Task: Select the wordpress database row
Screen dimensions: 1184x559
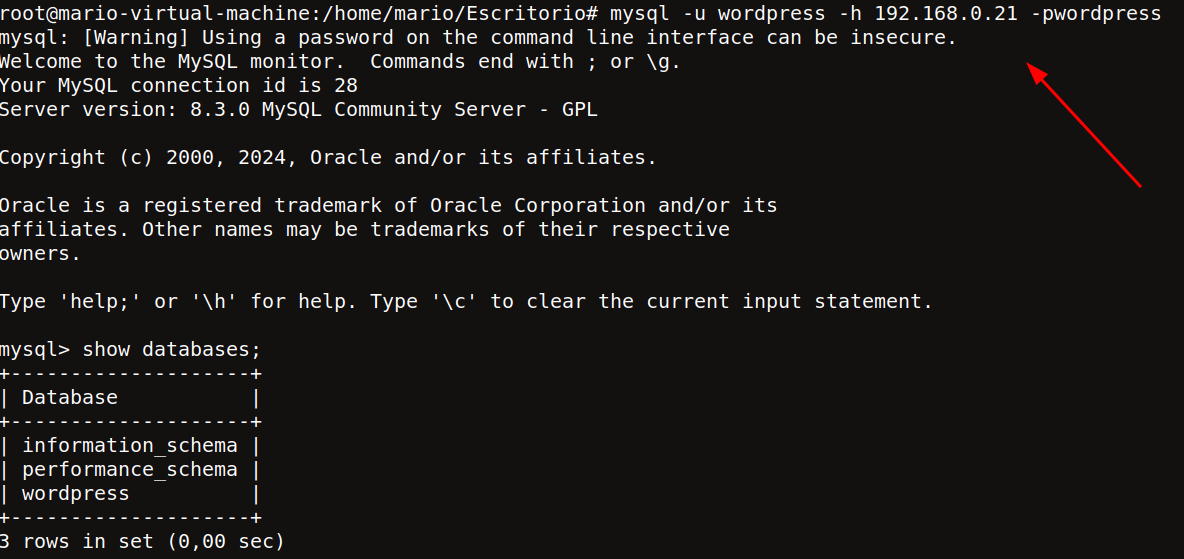Action: 130,494
